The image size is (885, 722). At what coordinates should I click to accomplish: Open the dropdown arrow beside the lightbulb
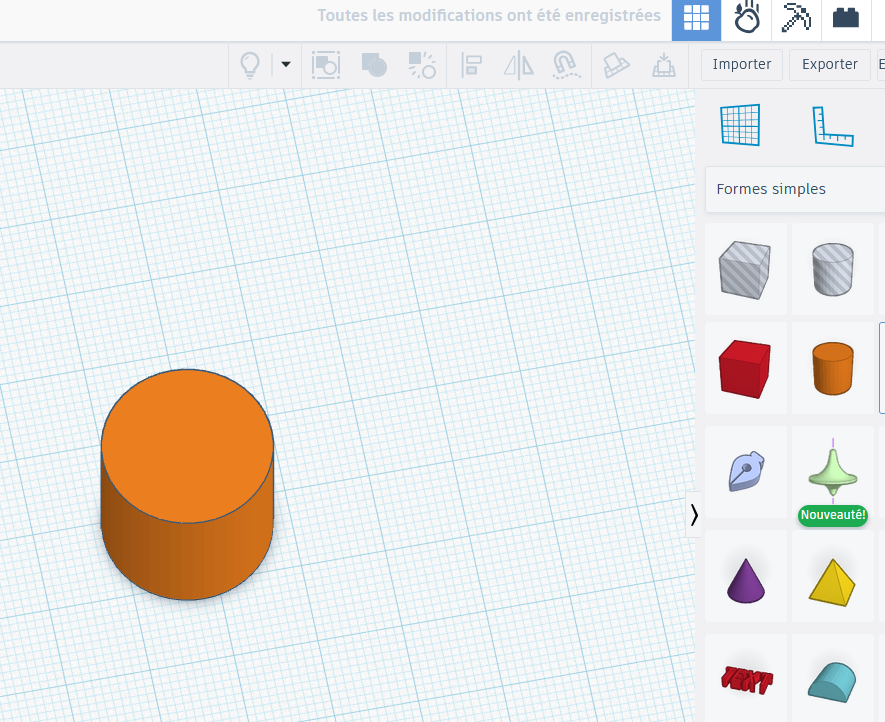pos(286,64)
